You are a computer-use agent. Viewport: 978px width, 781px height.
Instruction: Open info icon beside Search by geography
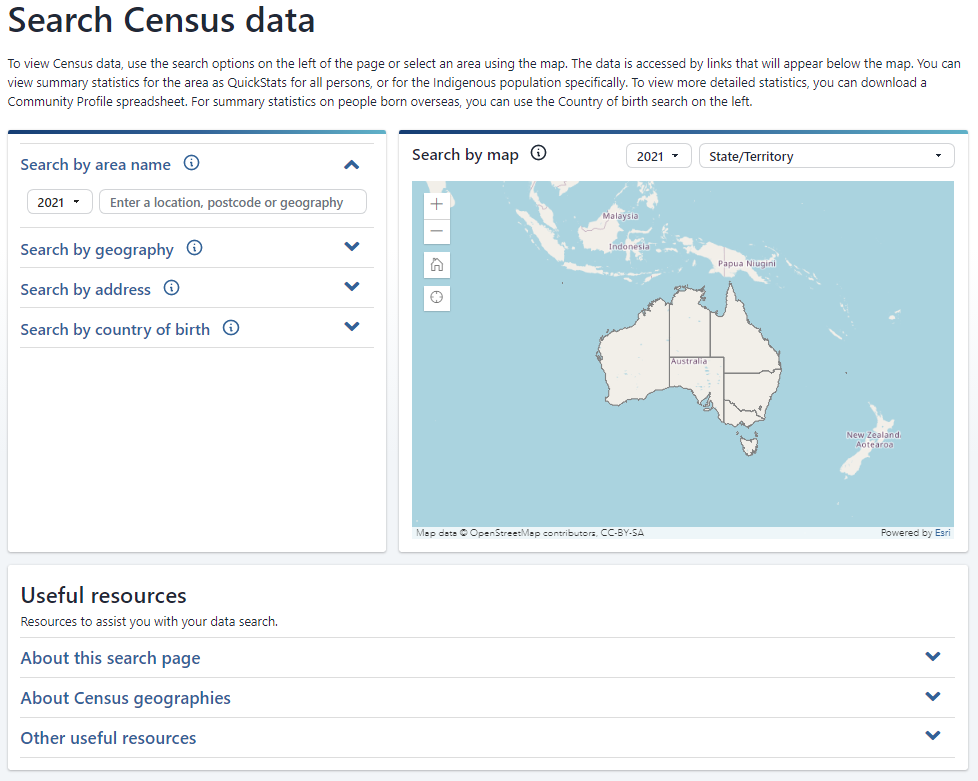coord(195,249)
